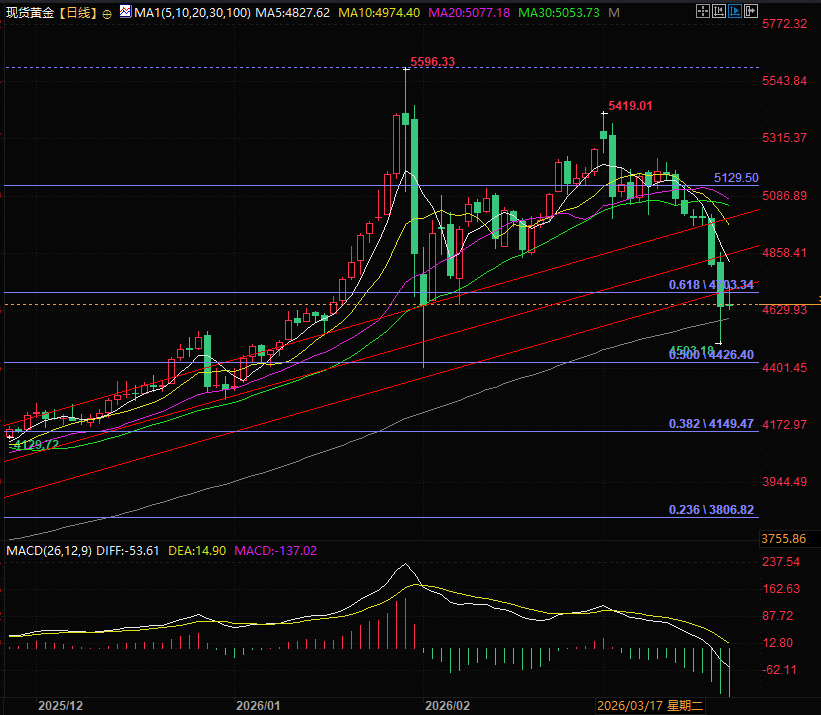Screen dimensions: 821x715
Task: Click the axis-with-left-arrow chart icon
Action: click(x=719, y=11)
